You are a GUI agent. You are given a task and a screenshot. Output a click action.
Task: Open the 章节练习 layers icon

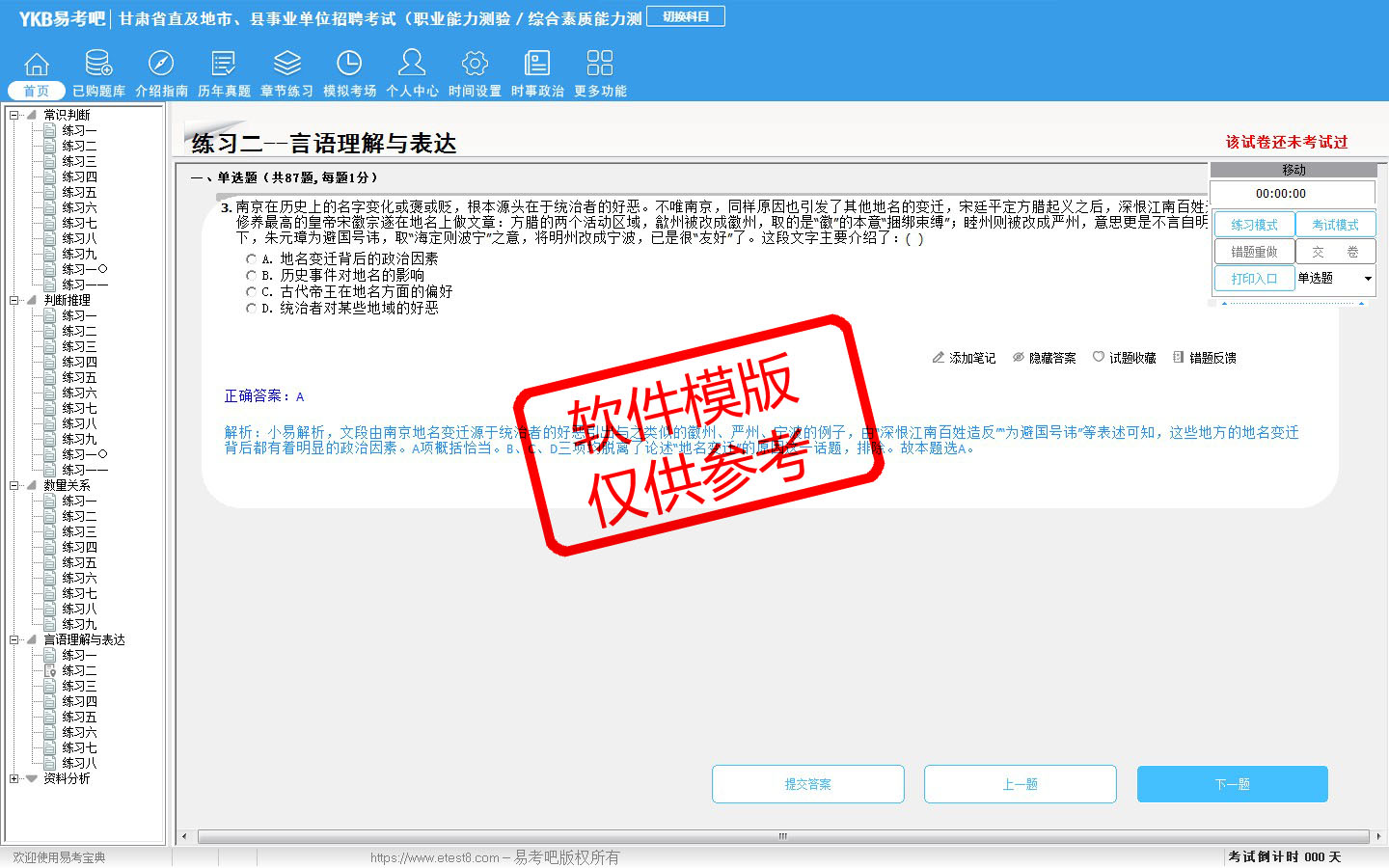286,64
